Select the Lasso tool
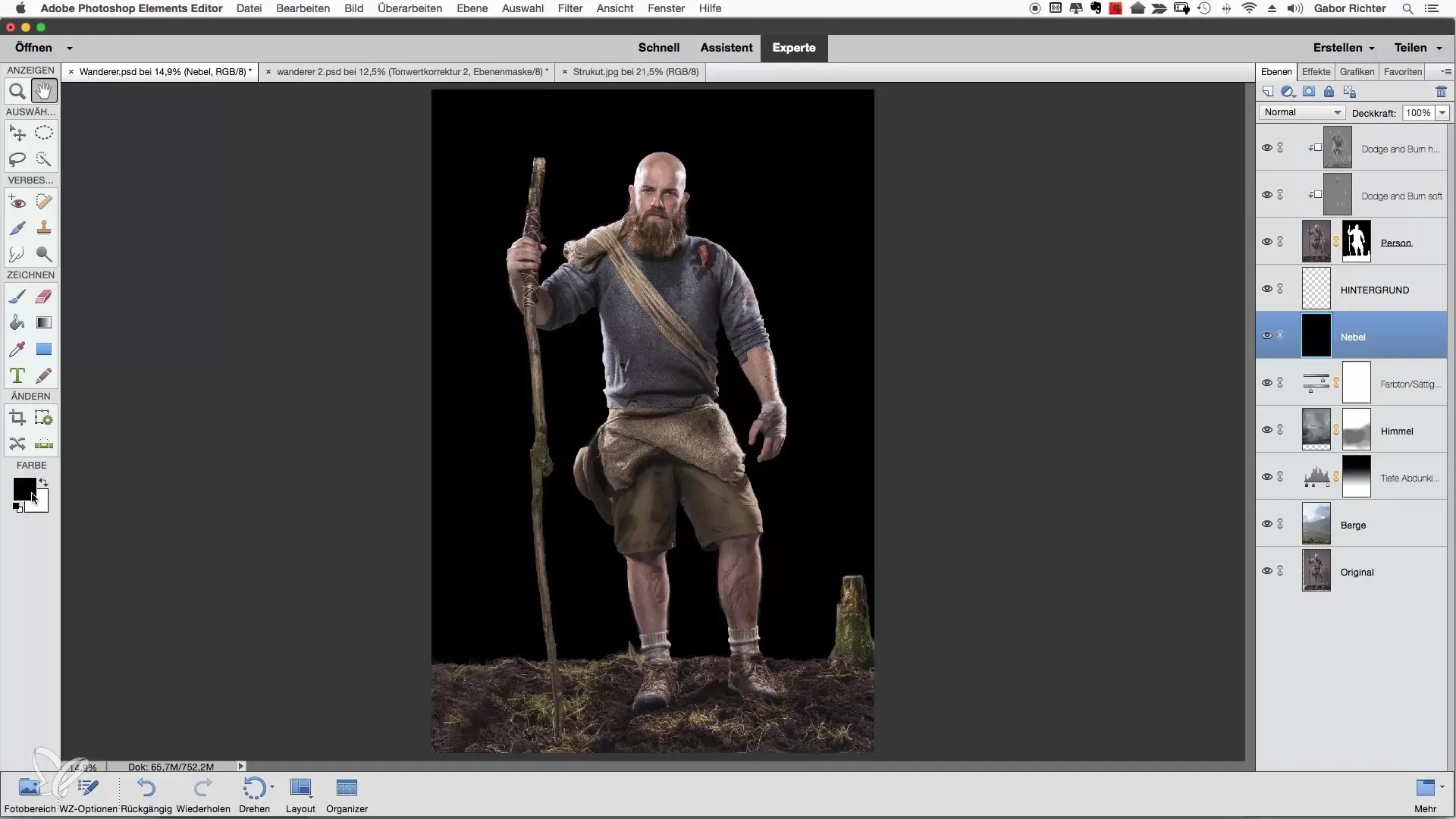This screenshot has width=1456, height=819. click(x=17, y=159)
